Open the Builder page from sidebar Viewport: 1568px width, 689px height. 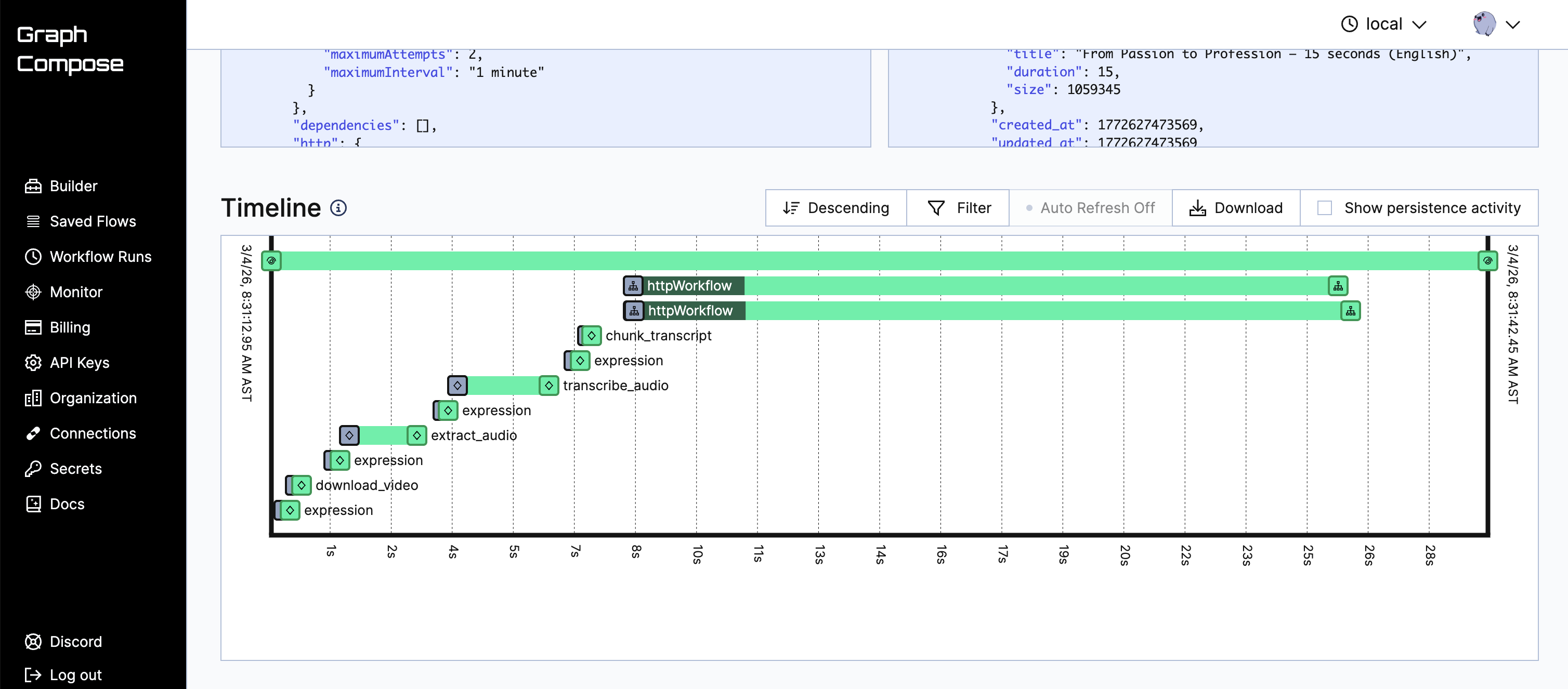(73, 186)
